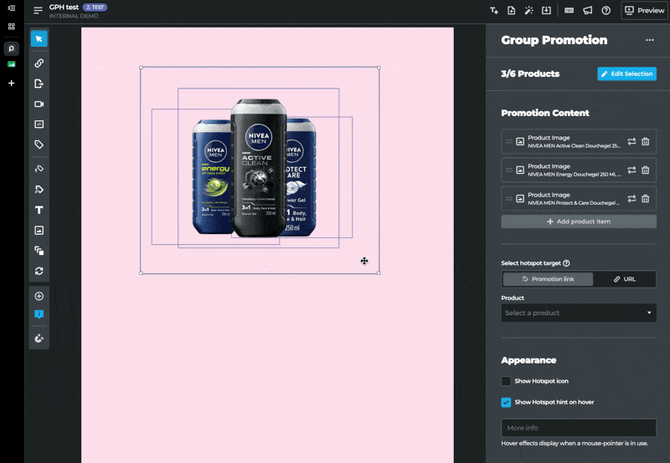Delete the Energy Douchegel product item
This screenshot has width=670, height=463.
point(646,170)
